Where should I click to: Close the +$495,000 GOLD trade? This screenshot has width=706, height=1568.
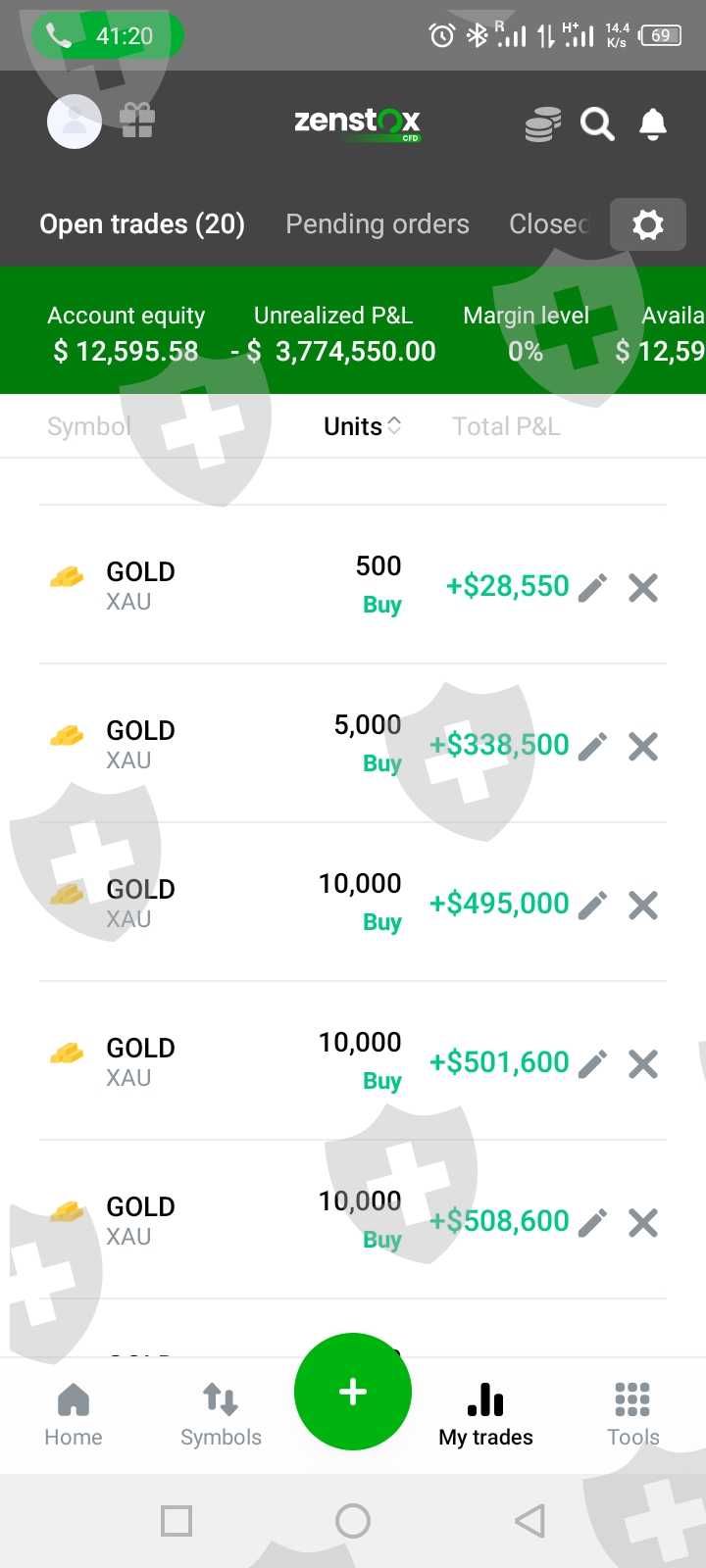(x=643, y=906)
